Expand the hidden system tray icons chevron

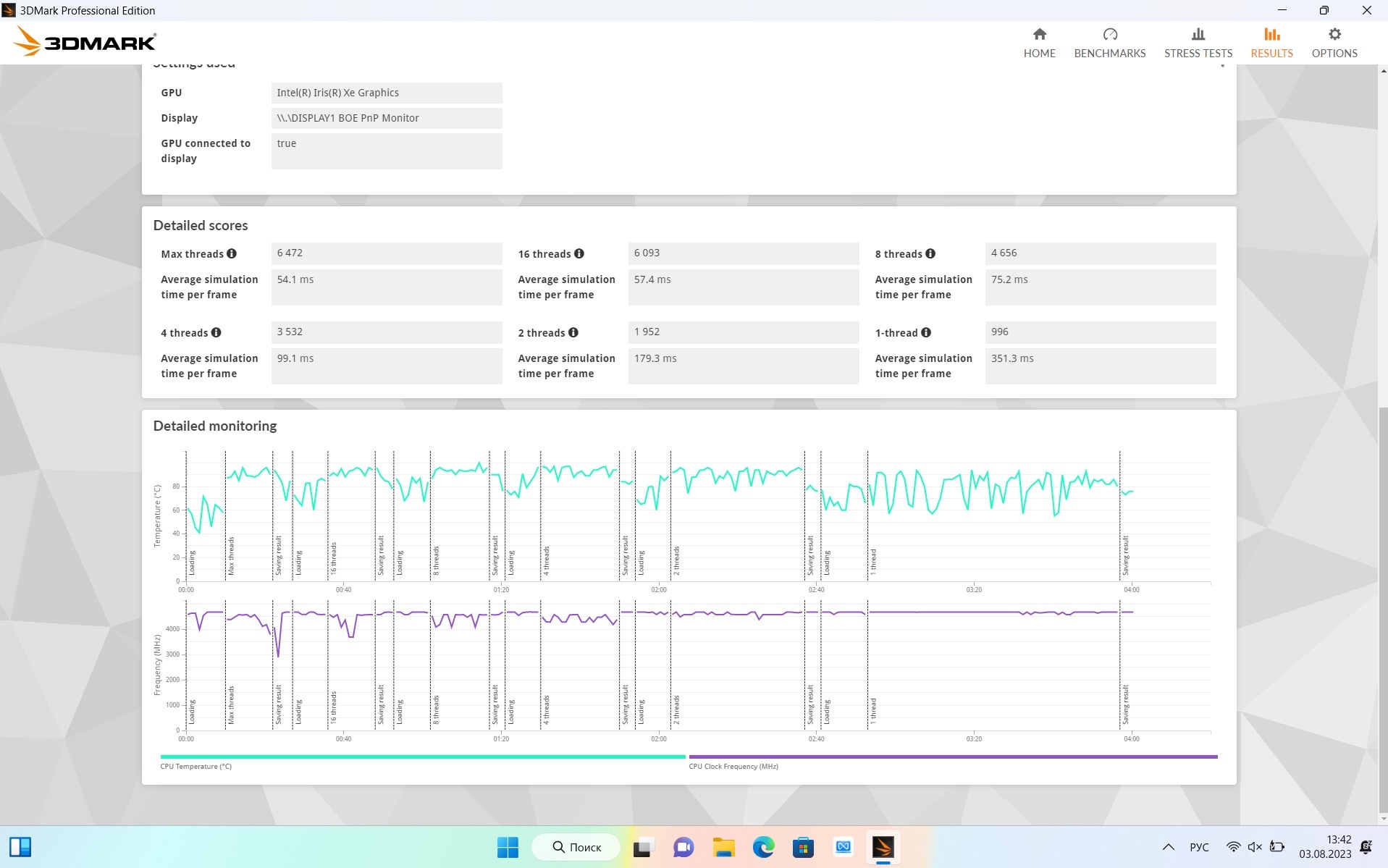click(1168, 847)
